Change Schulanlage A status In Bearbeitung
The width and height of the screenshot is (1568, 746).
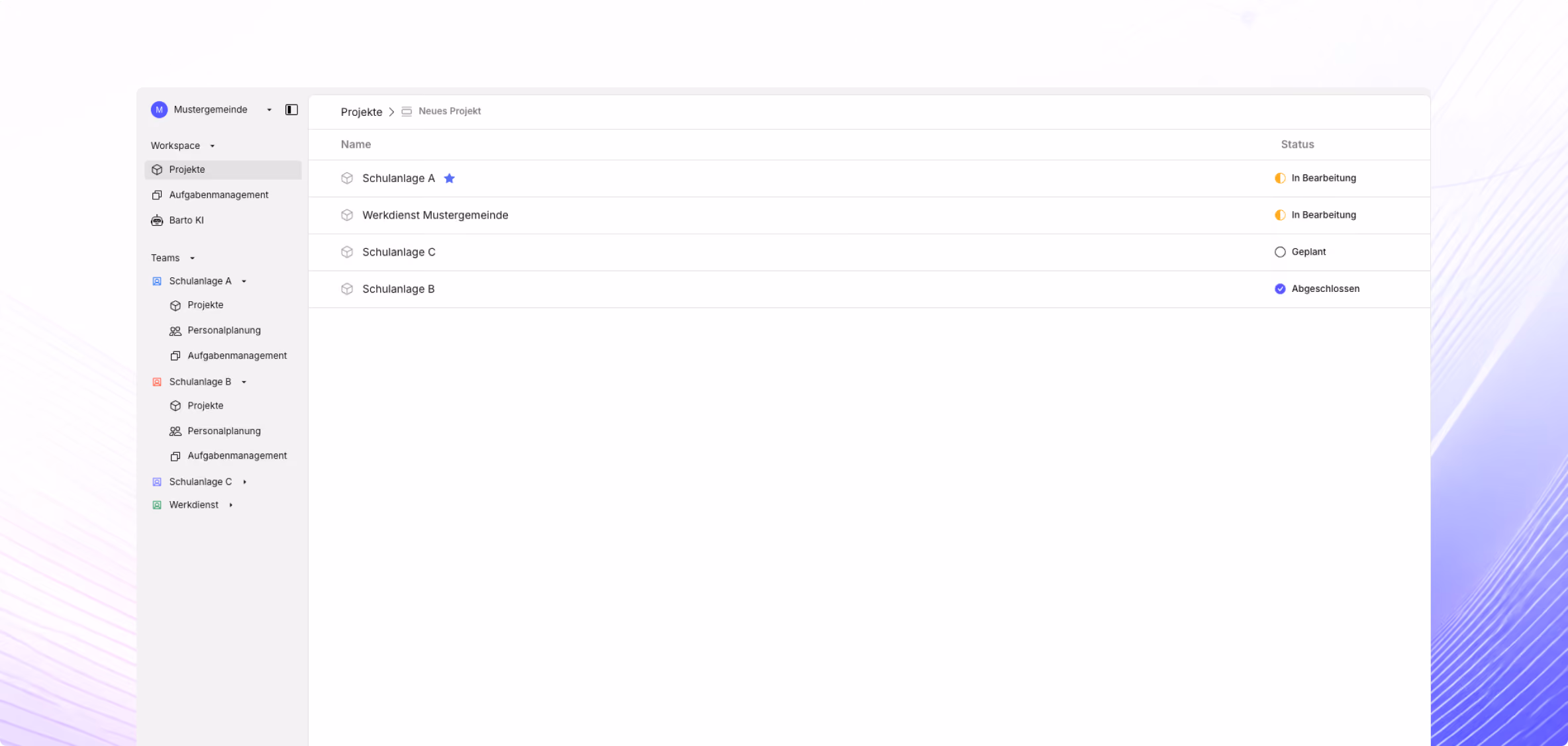click(1323, 178)
